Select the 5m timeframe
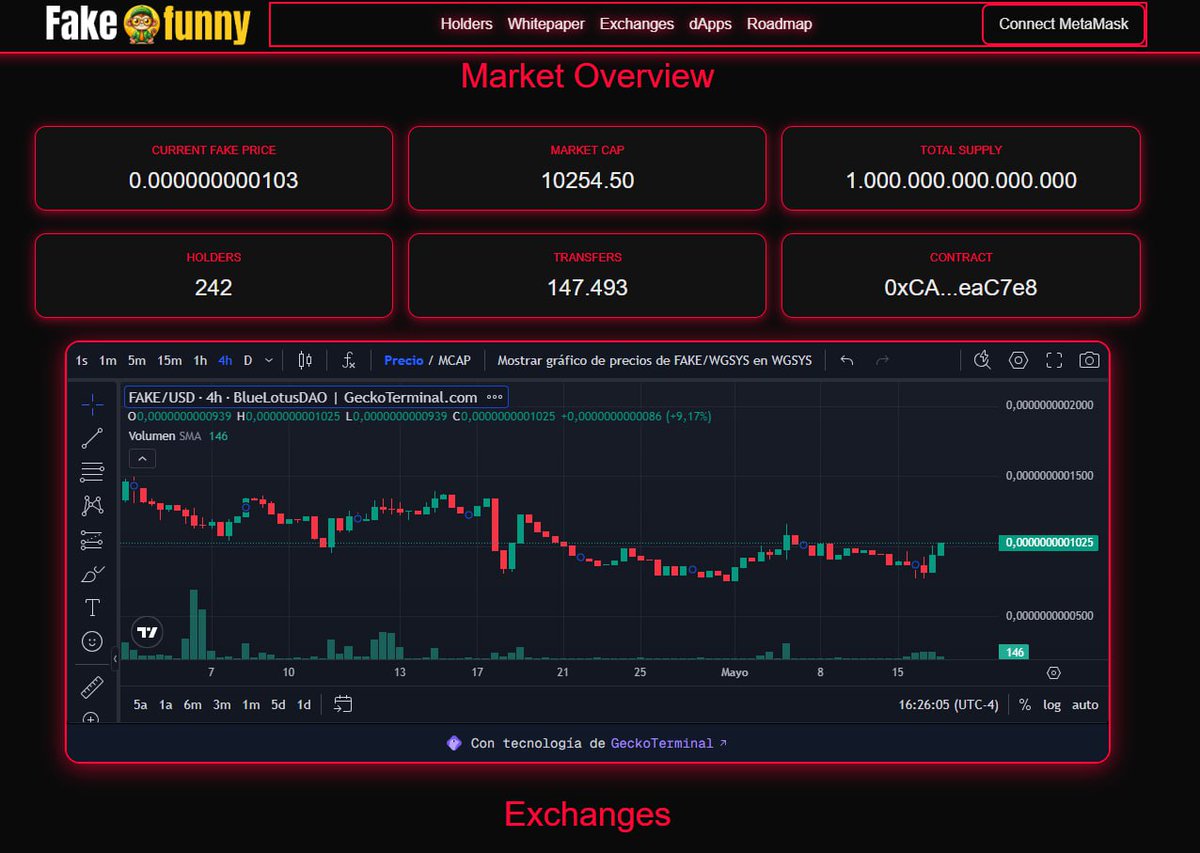The image size is (1200, 853). pos(137,360)
